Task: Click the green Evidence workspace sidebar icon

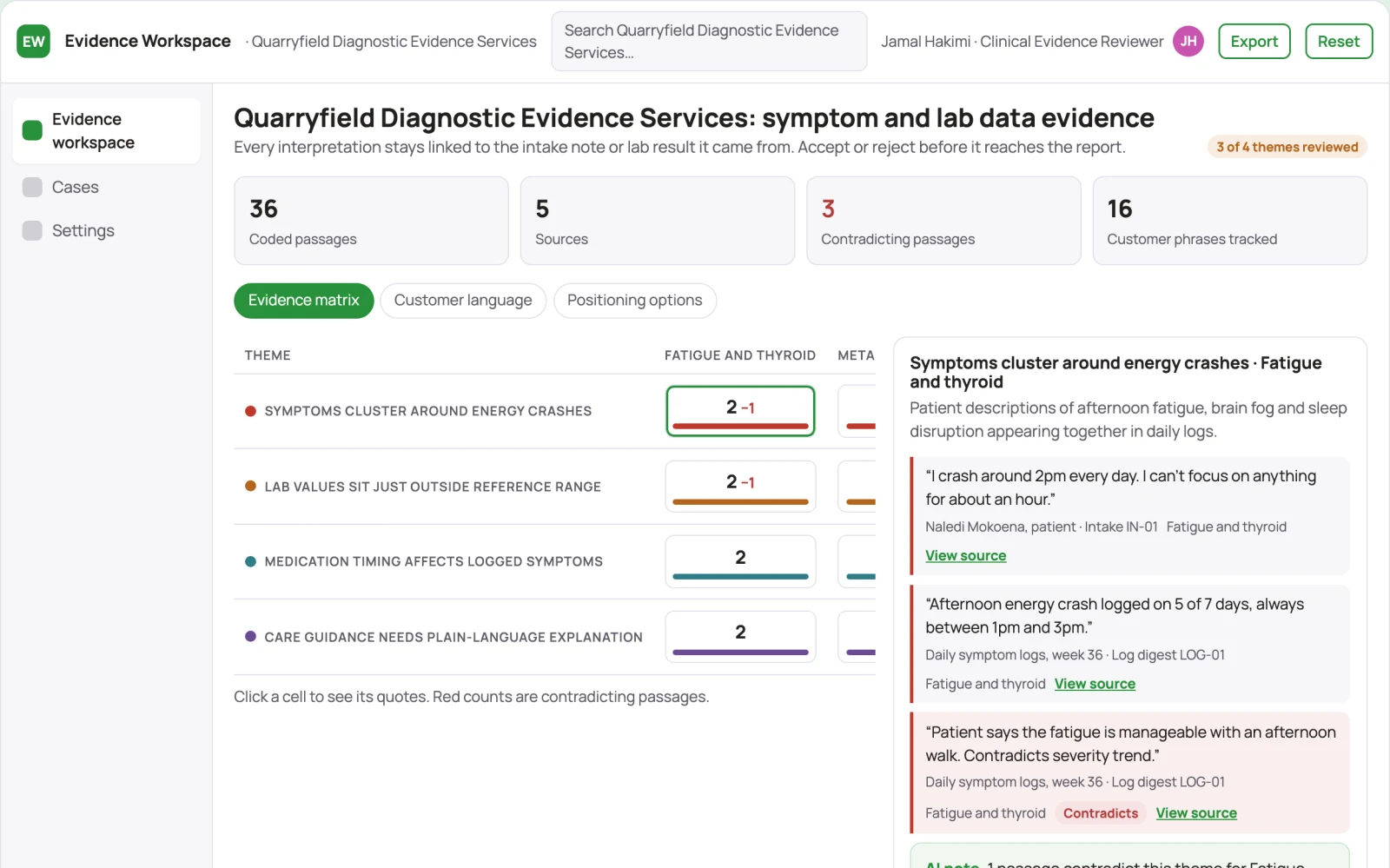Action: click(x=32, y=130)
